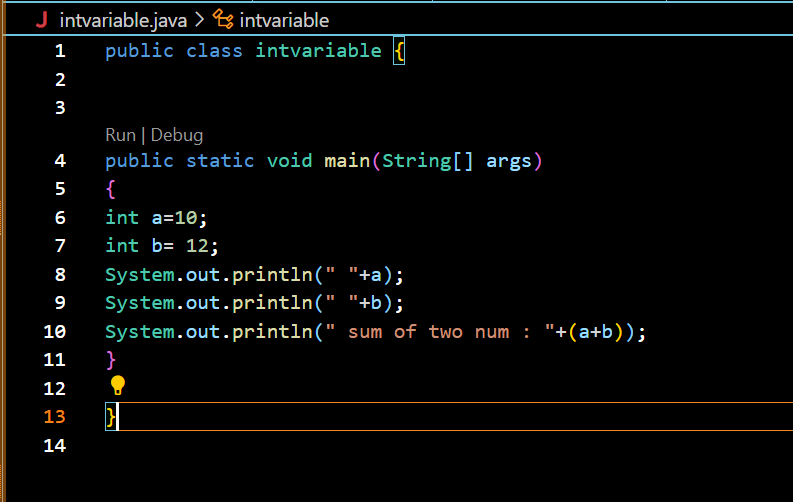Click '+b' on line 9

point(370,303)
